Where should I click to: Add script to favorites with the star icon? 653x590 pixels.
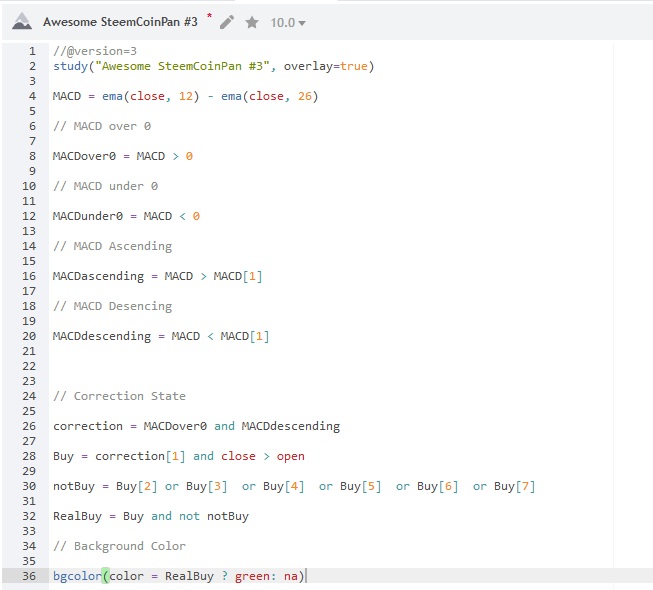coord(252,22)
